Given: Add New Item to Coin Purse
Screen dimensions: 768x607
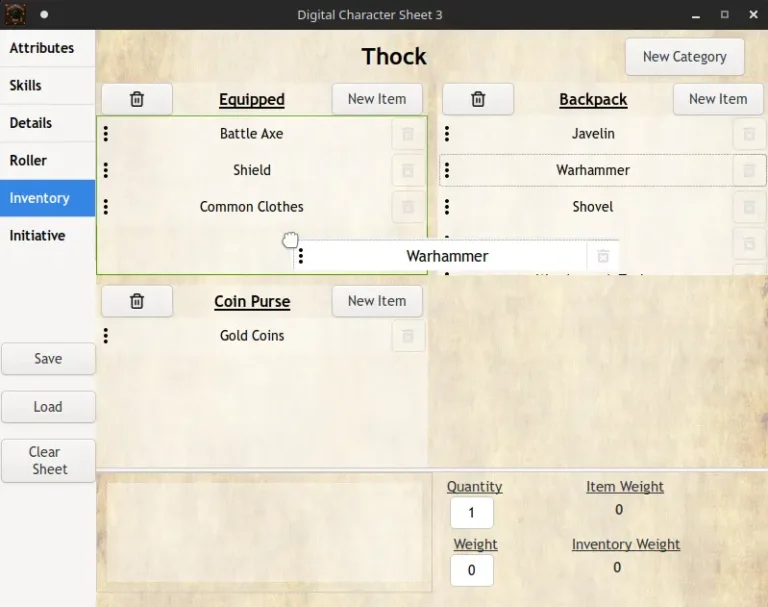Looking at the screenshot, I should click(x=377, y=301).
